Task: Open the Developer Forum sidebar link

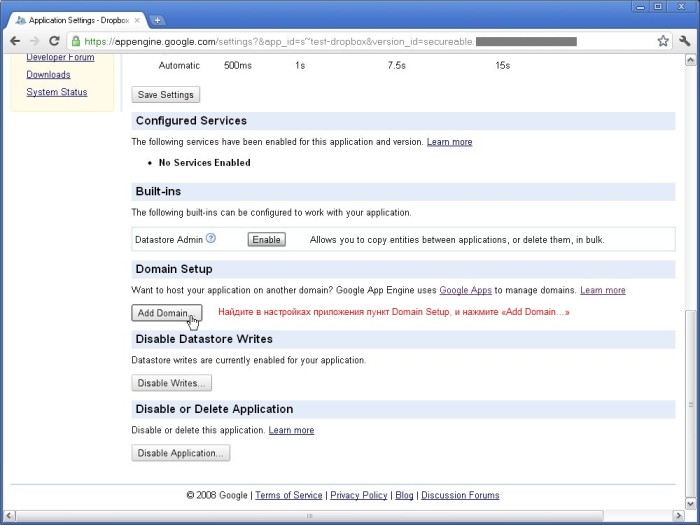Action: tap(60, 57)
